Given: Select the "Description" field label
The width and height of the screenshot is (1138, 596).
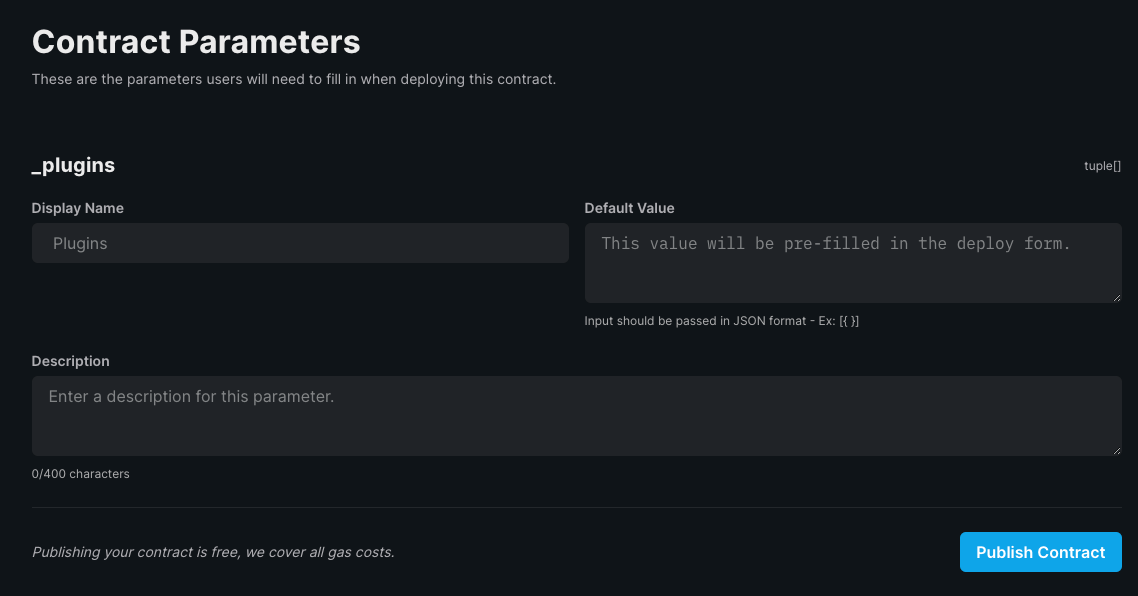Looking at the screenshot, I should coord(71,361).
